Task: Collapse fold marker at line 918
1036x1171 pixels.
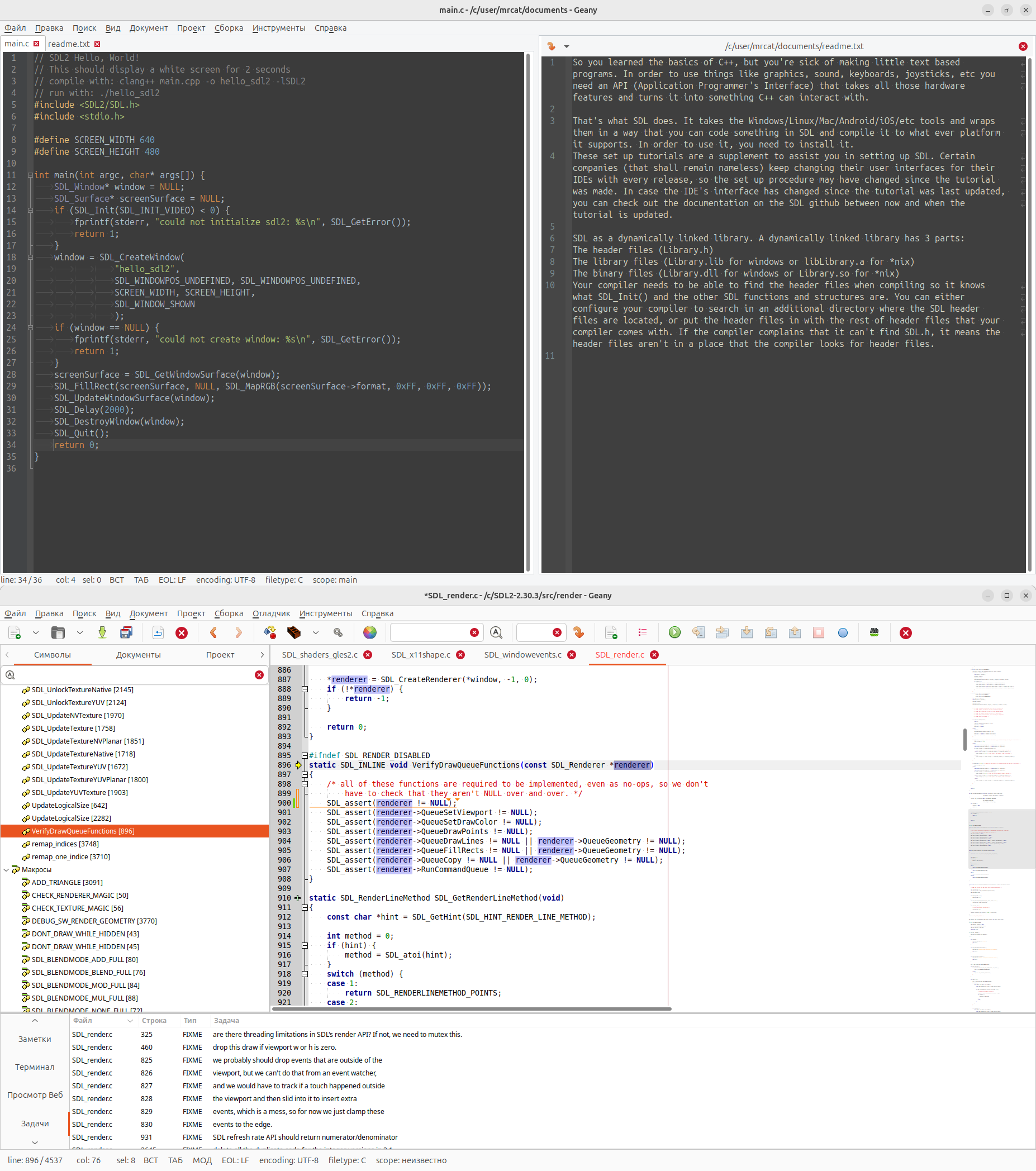Action: coord(305,974)
